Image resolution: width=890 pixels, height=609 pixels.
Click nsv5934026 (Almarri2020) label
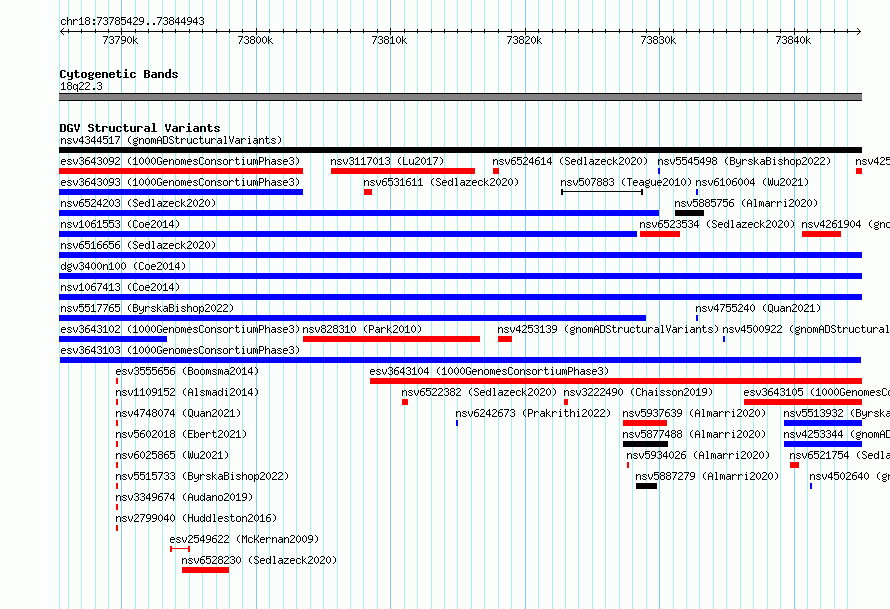click(x=698, y=455)
